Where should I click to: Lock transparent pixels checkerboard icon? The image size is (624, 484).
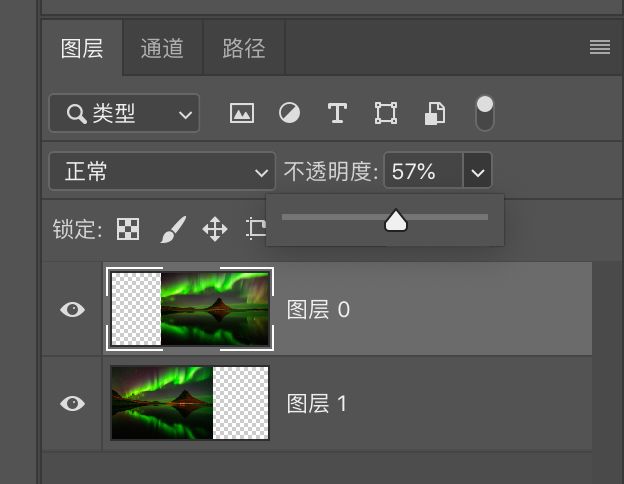[x=128, y=229]
